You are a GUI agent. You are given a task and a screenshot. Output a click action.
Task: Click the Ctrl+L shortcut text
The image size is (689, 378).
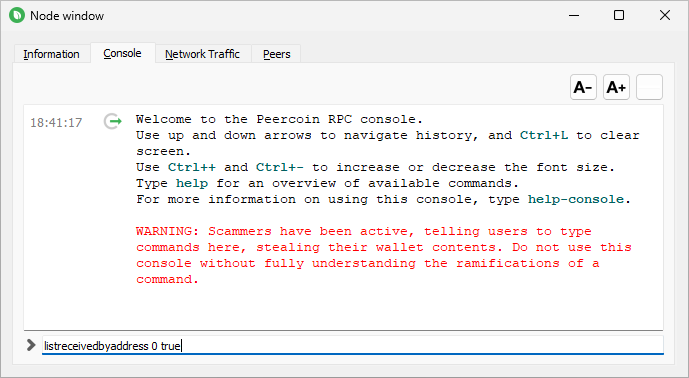(544, 135)
